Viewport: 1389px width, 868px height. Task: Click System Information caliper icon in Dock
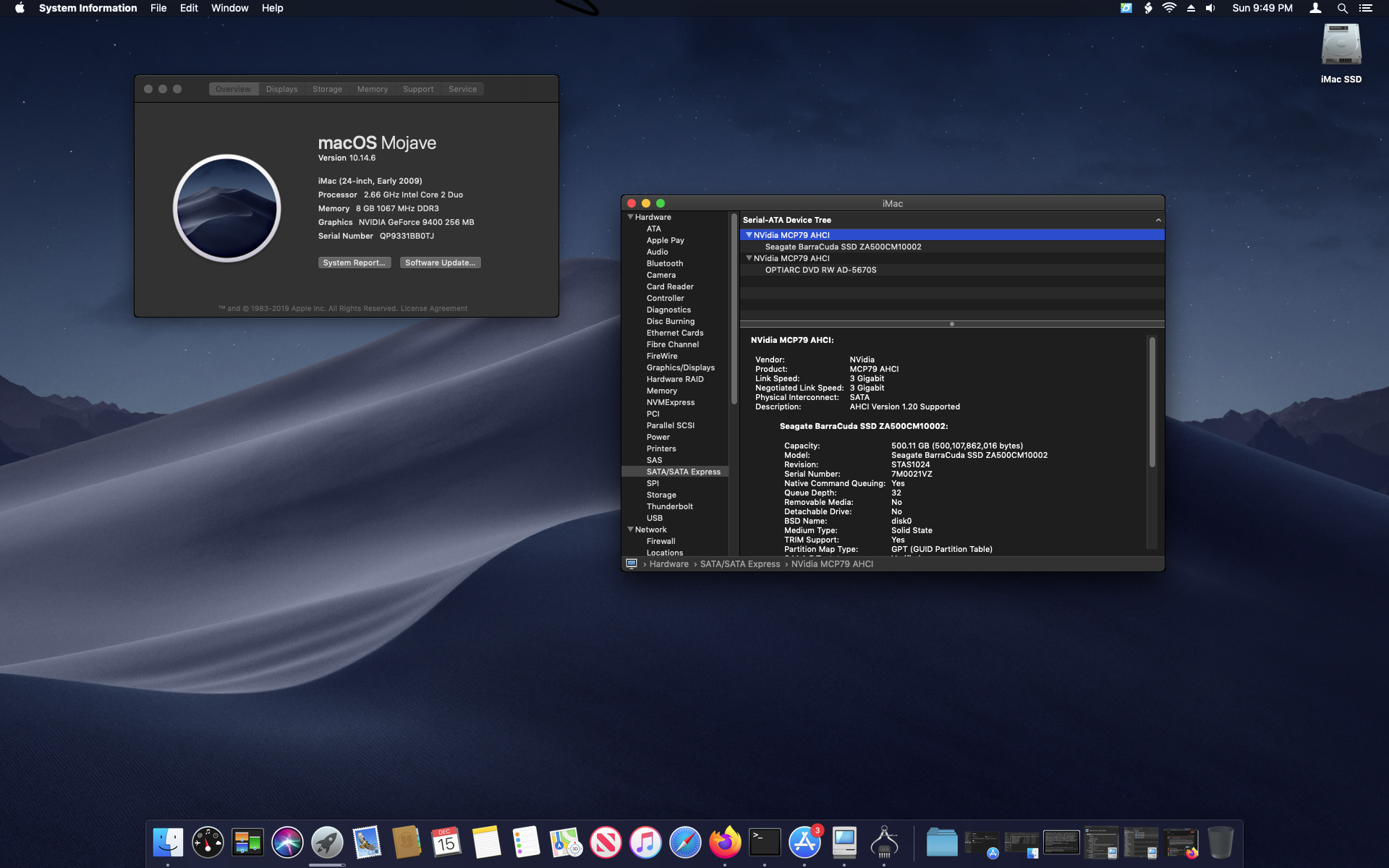(884, 843)
